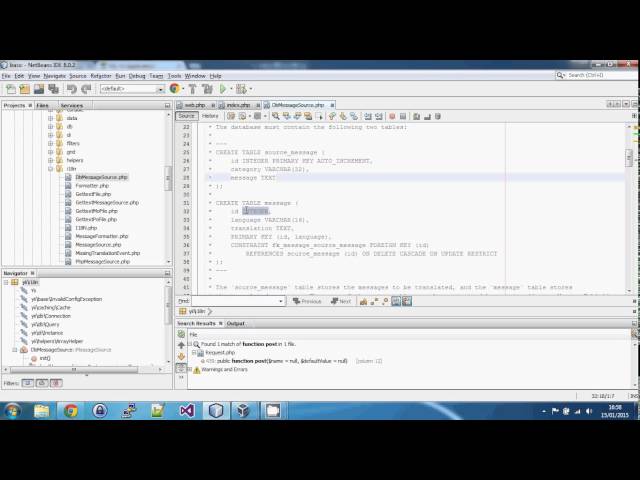Toggle third red Navigator filter button
Viewport: 640px width, 480px height.
56,383
